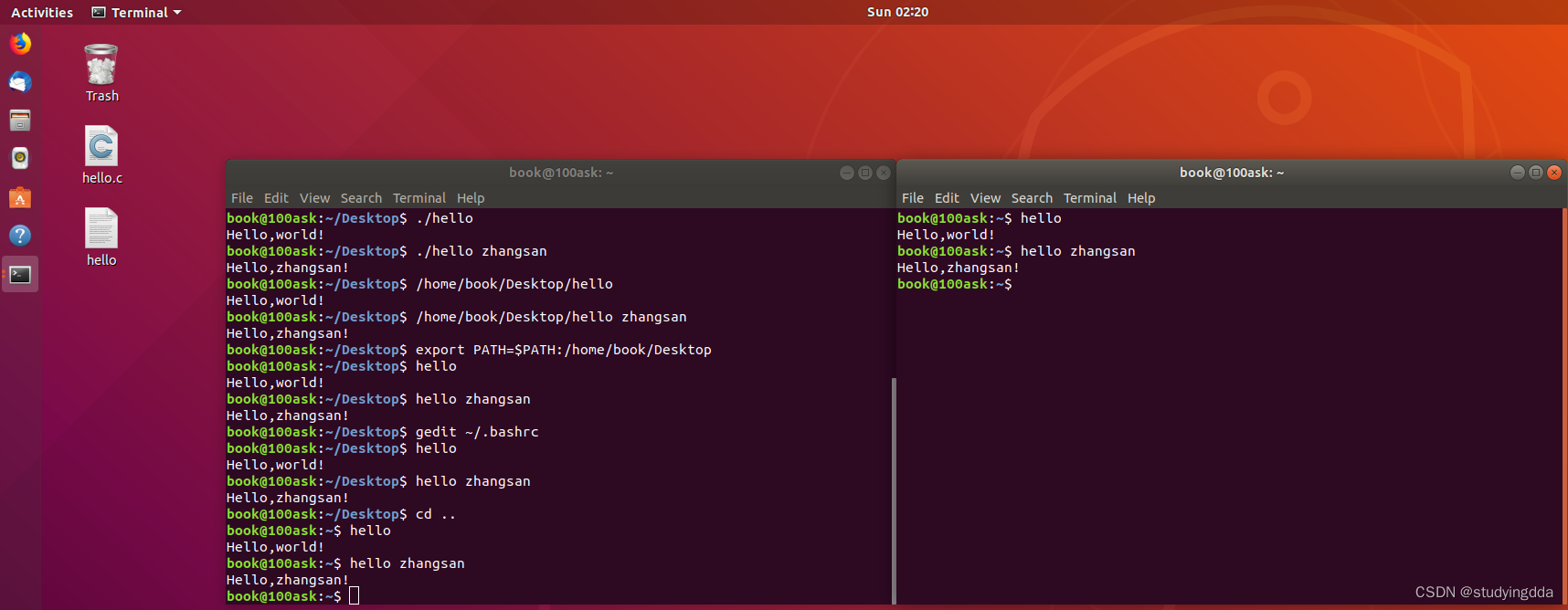This screenshot has height=610, width=1568.
Task: Click 'hello zhangsan' command in right terminal
Action: [x=1078, y=251]
